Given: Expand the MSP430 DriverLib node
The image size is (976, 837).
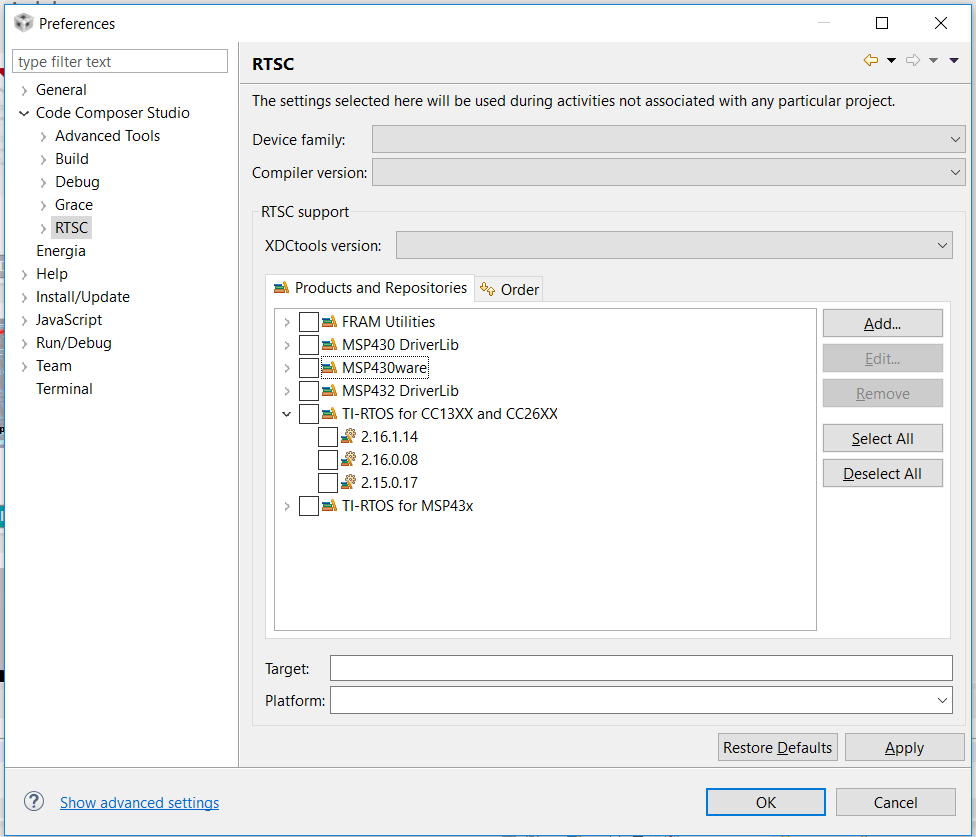Looking at the screenshot, I should coord(287,345).
